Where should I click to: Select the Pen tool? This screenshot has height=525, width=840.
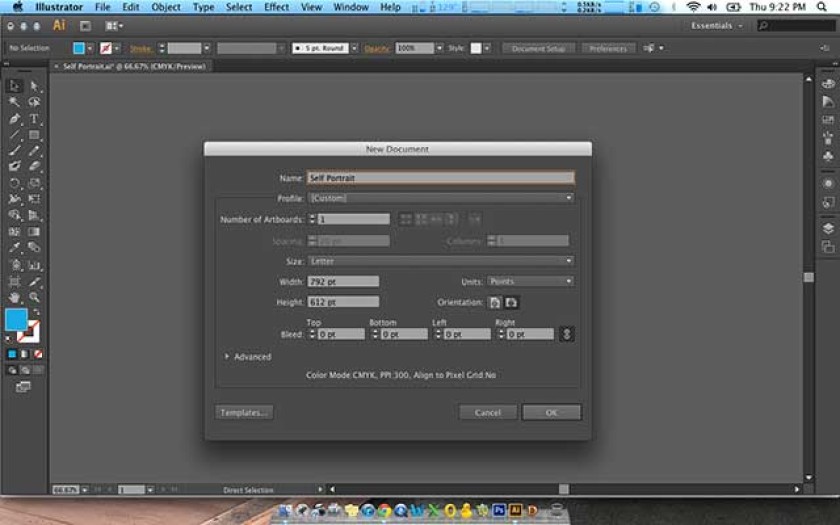click(x=14, y=118)
